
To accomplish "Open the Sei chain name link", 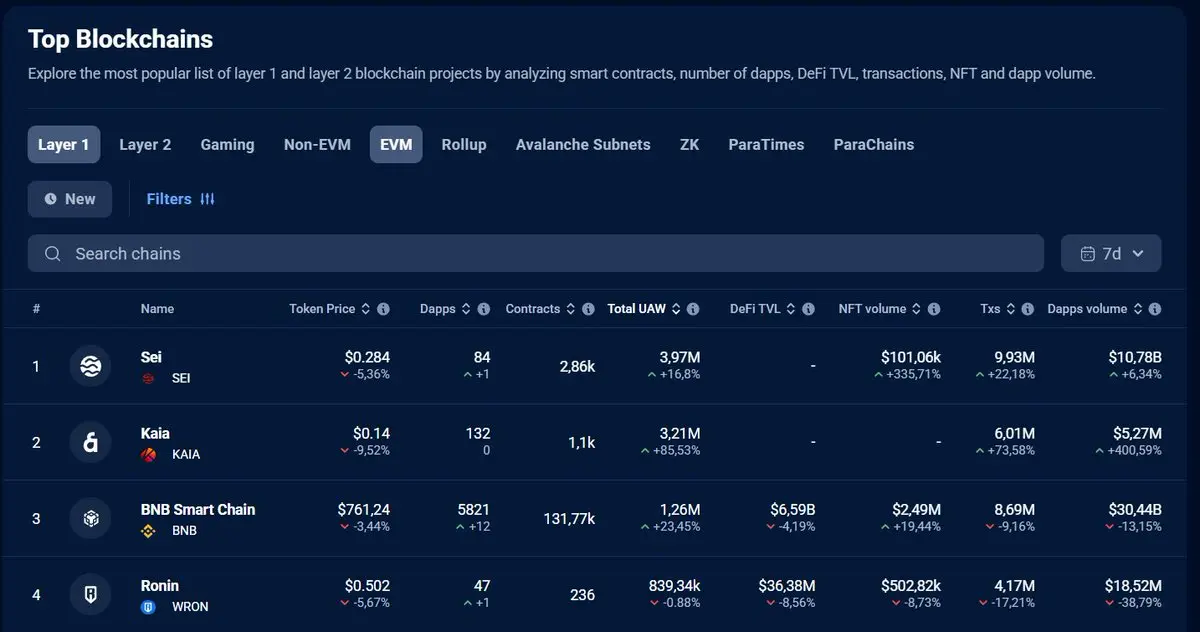I will pyautogui.click(x=151, y=357).
